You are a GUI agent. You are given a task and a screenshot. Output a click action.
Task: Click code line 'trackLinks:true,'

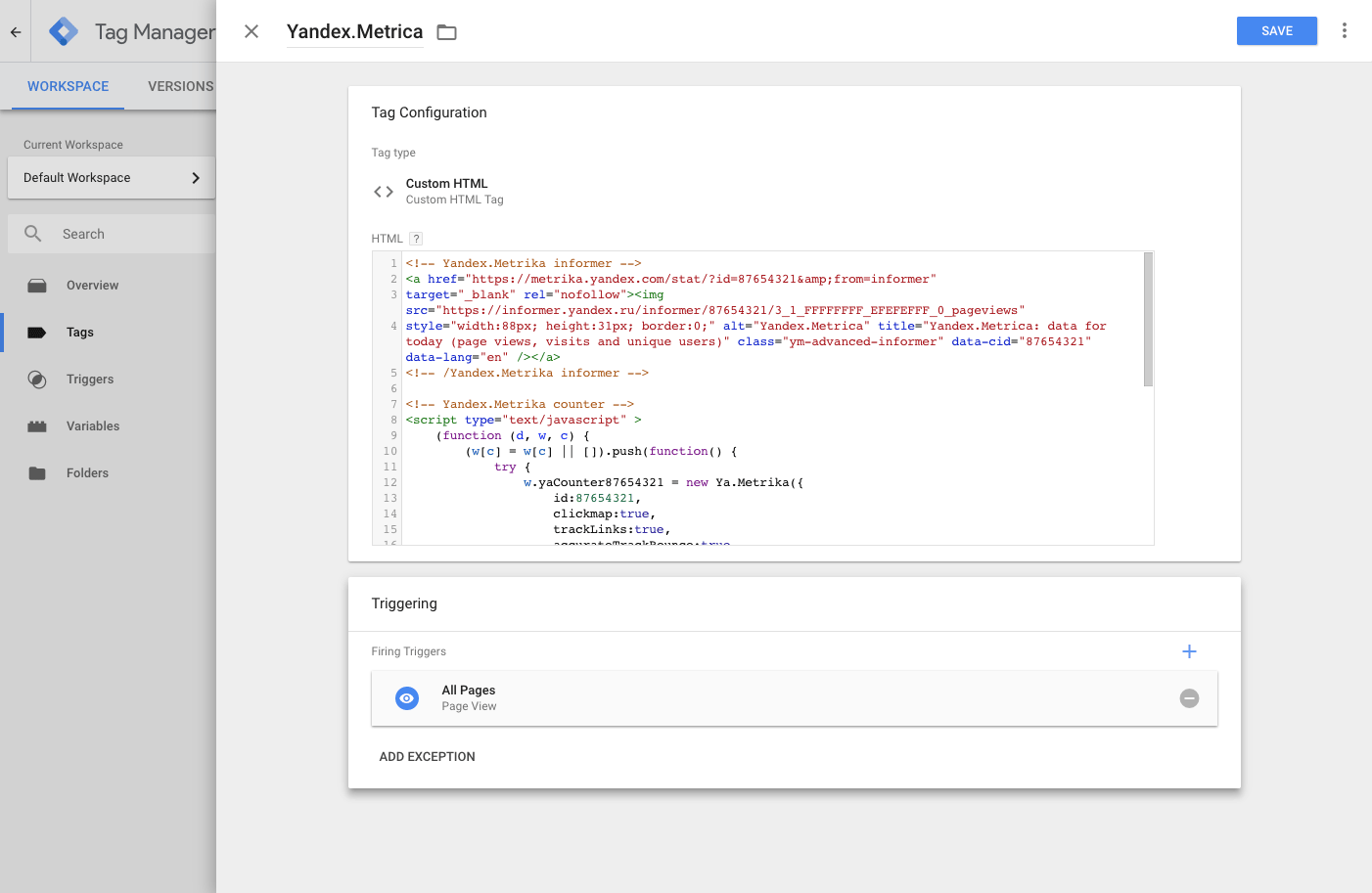[x=612, y=529]
